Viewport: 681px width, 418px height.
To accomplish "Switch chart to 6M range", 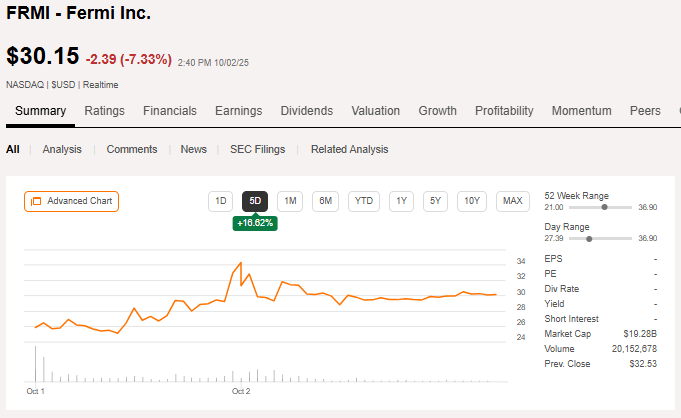I will click(x=326, y=201).
